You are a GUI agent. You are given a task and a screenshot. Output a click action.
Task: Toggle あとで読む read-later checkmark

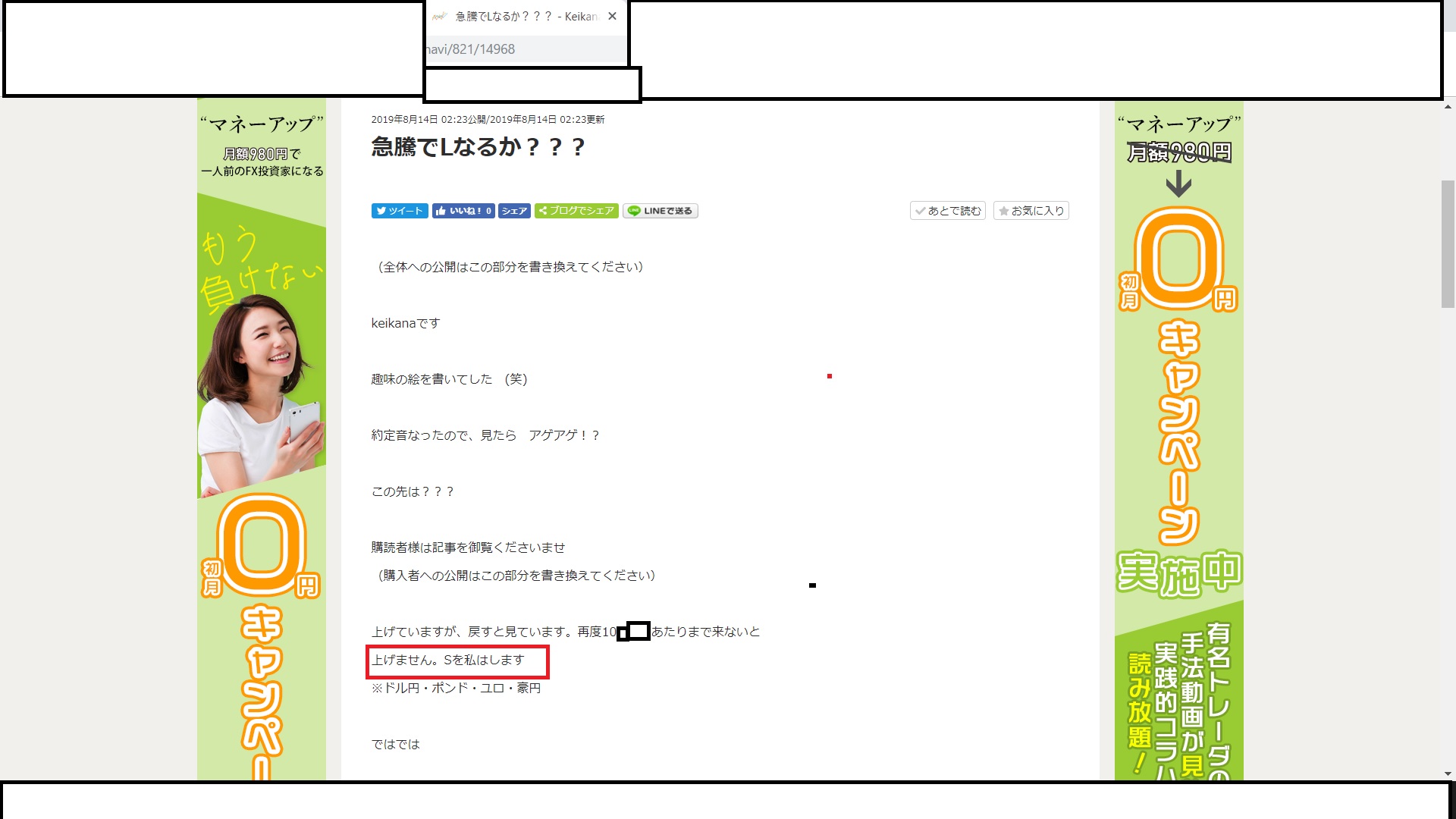click(948, 211)
